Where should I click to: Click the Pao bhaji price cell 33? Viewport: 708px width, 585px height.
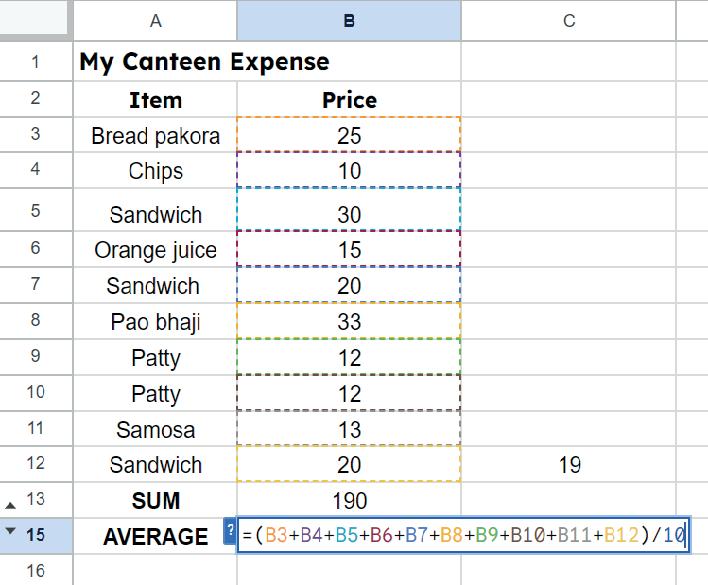pos(349,321)
